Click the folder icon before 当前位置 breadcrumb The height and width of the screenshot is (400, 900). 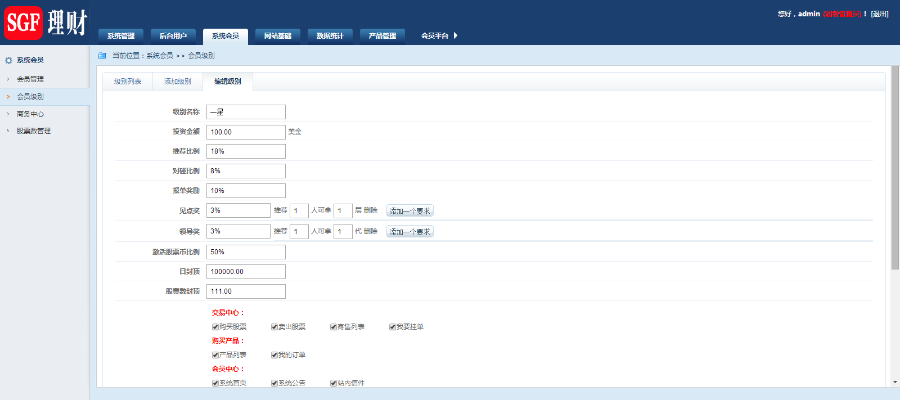point(102,56)
